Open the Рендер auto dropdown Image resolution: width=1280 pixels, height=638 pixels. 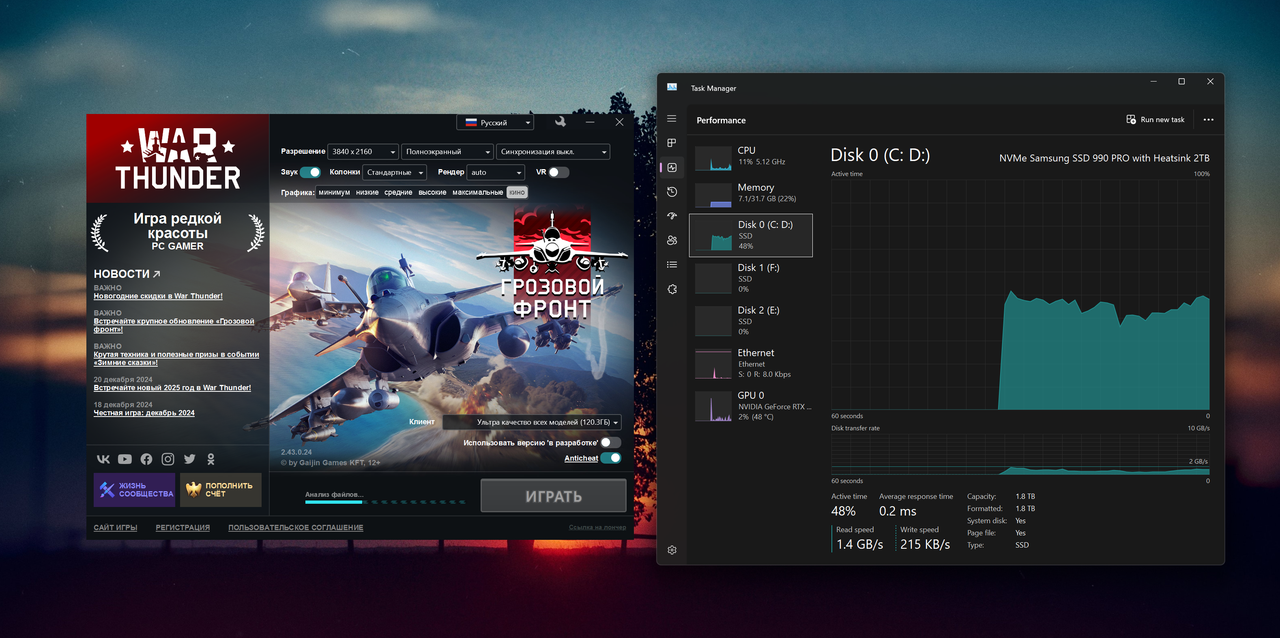[x=496, y=172]
